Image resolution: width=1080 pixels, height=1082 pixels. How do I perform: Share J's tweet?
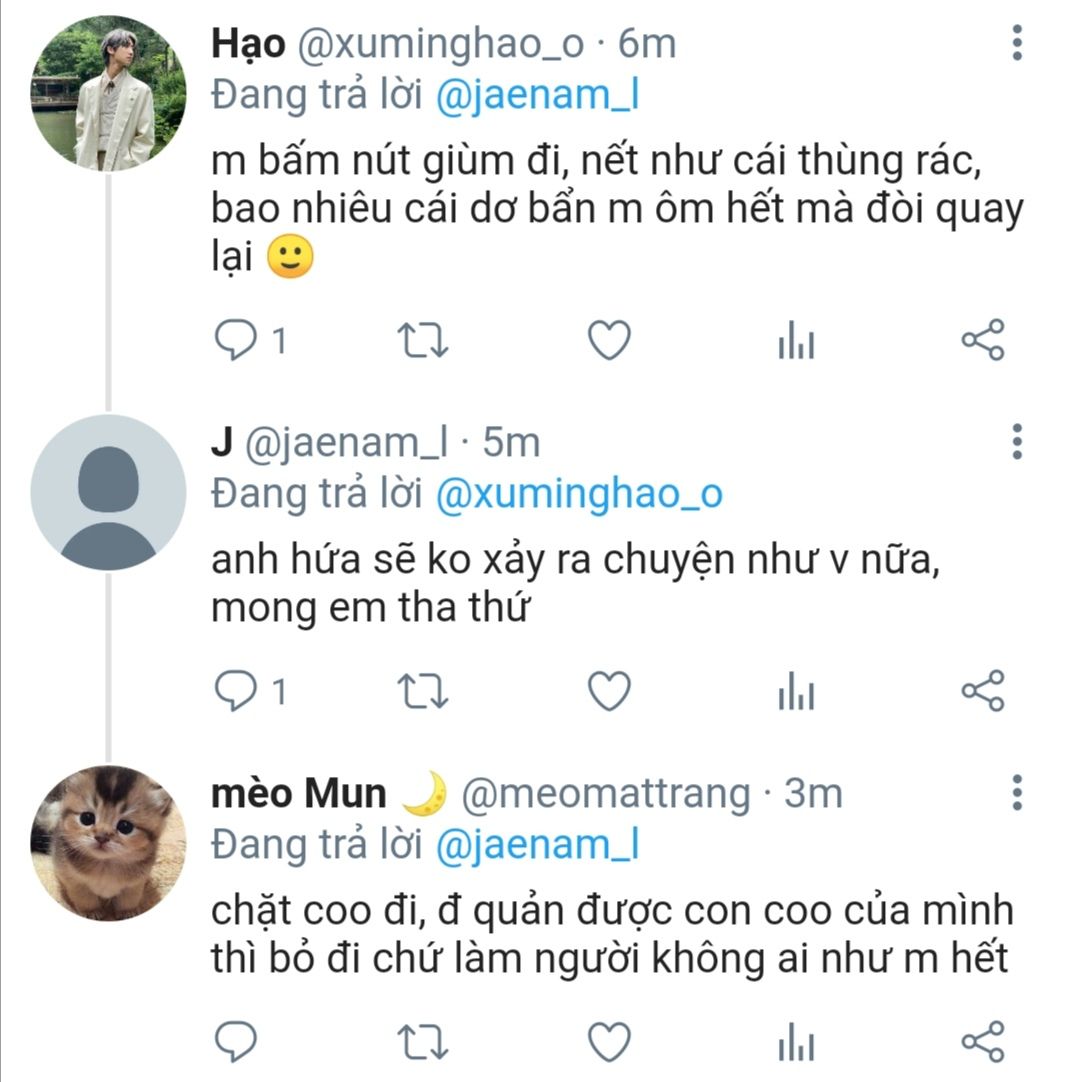[982, 691]
